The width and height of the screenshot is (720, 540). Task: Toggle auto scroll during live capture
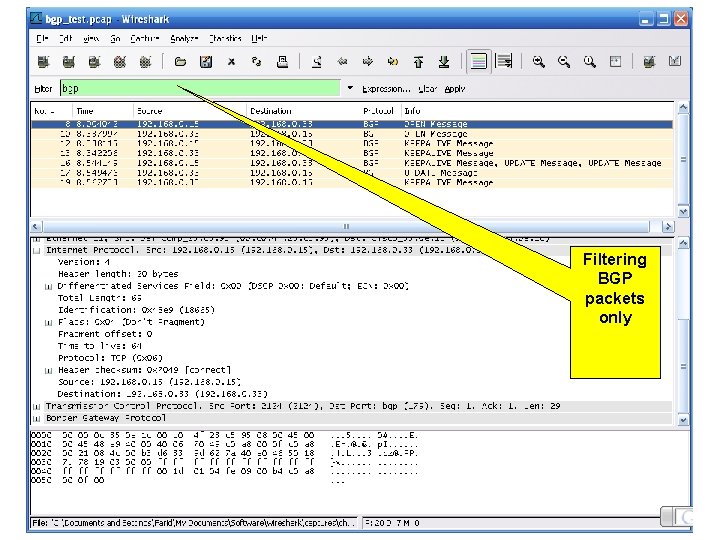coord(504,62)
